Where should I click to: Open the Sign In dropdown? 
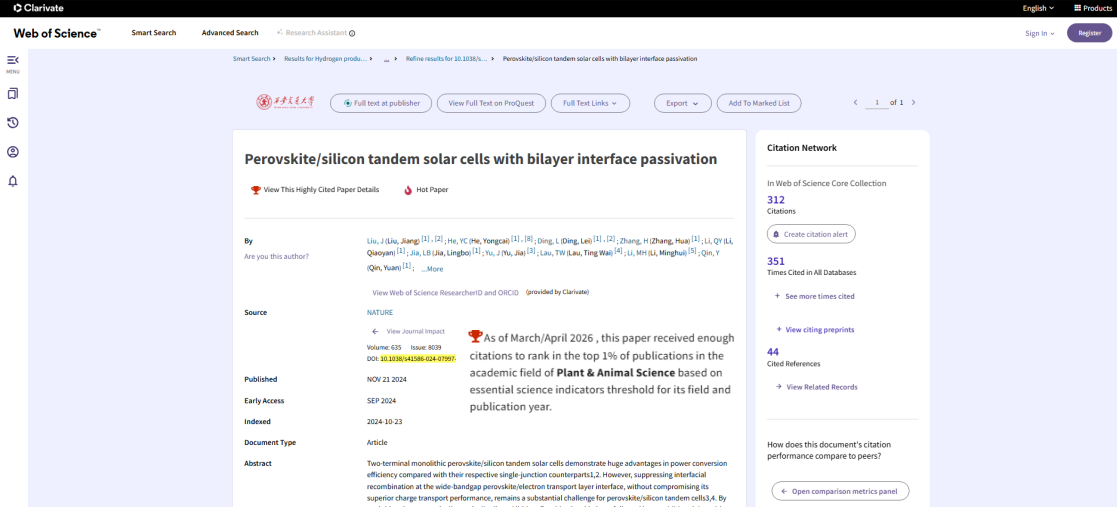pyautogui.click(x=1039, y=33)
